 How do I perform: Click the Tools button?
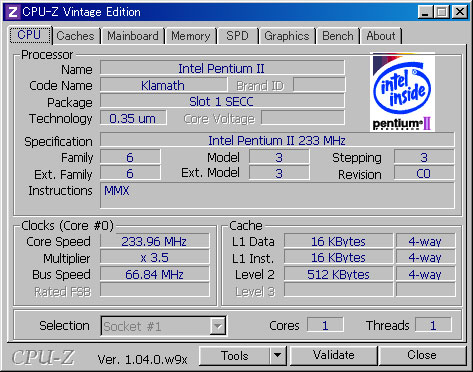(234, 356)
